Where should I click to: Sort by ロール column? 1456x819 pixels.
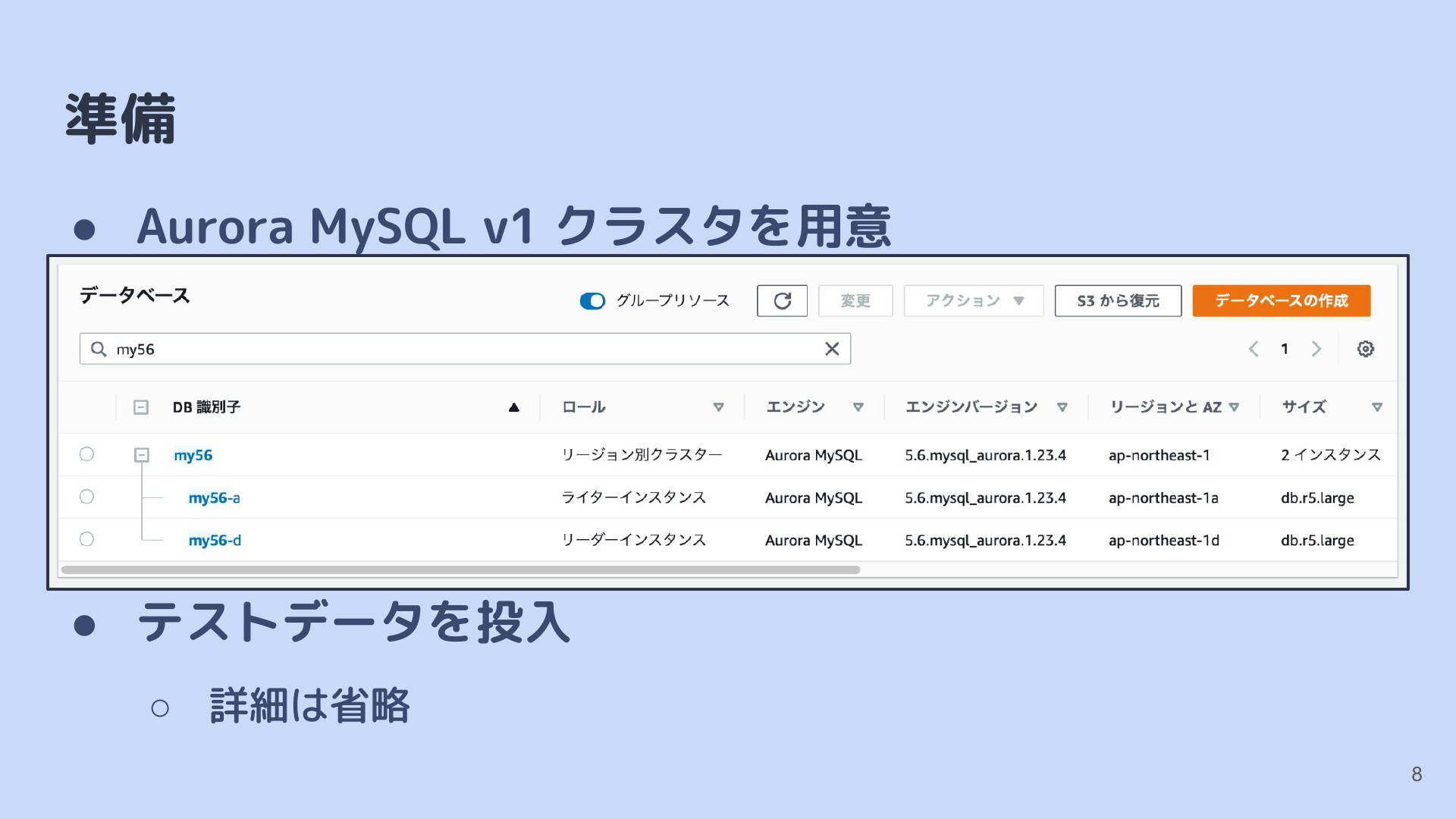pos(718,407)
